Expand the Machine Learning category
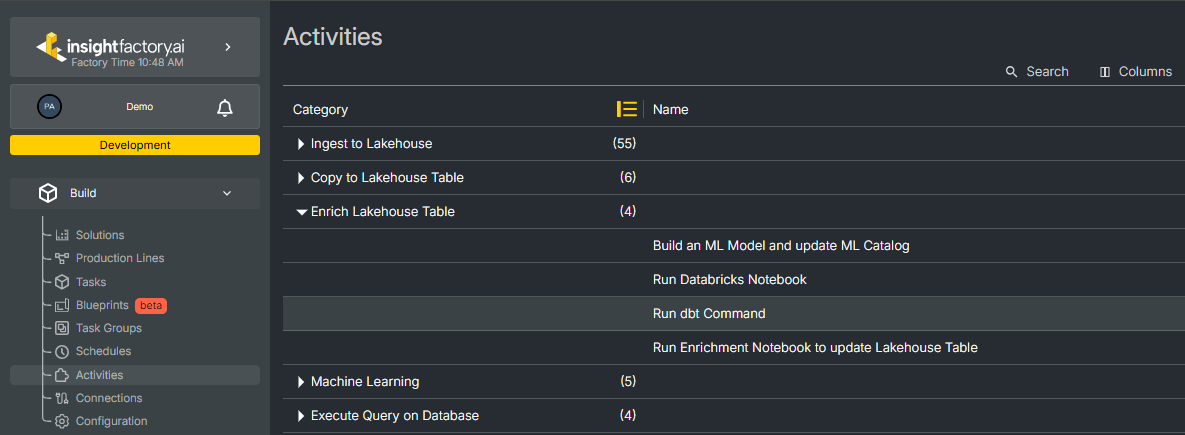This screenshot has width=1185, height=435. point(301,382)
